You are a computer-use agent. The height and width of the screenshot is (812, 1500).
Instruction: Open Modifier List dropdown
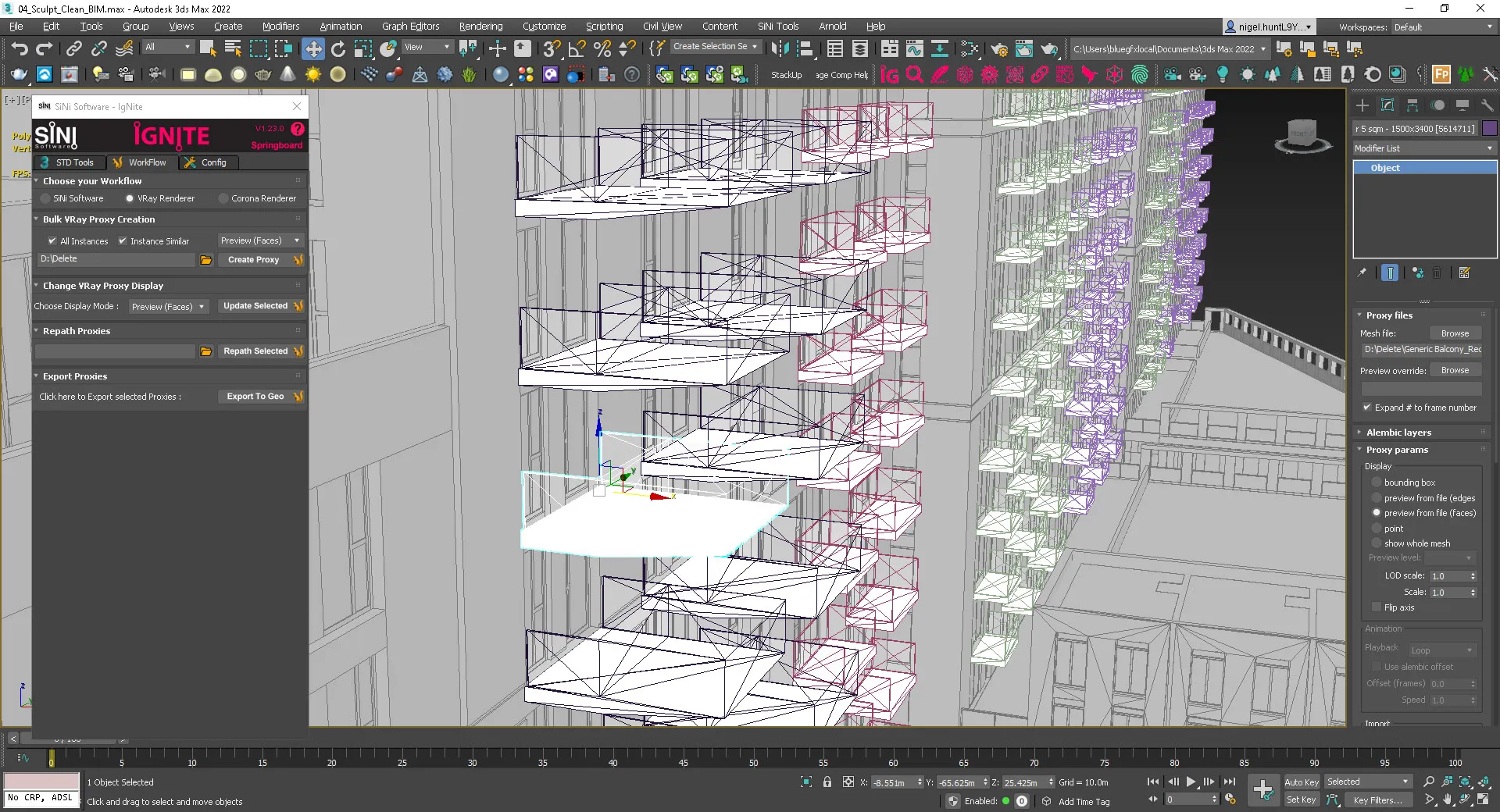[1423, 148]
